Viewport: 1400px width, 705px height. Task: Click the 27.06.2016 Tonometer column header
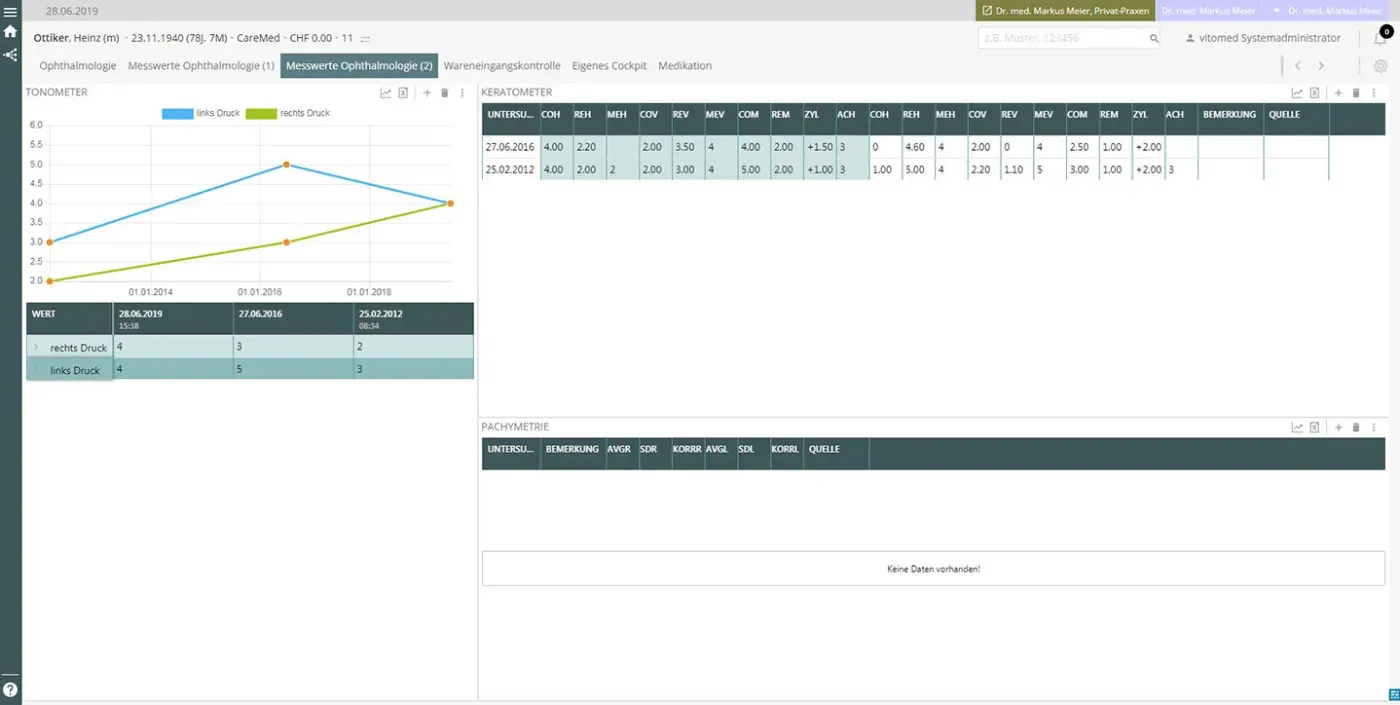click(x=292, y=318)
